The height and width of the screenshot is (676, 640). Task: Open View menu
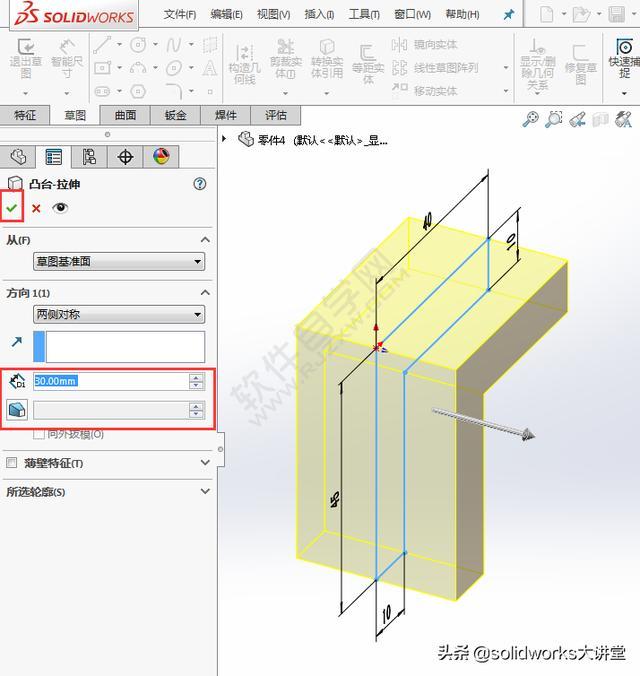pyautogui.click(x=273, y=15)
